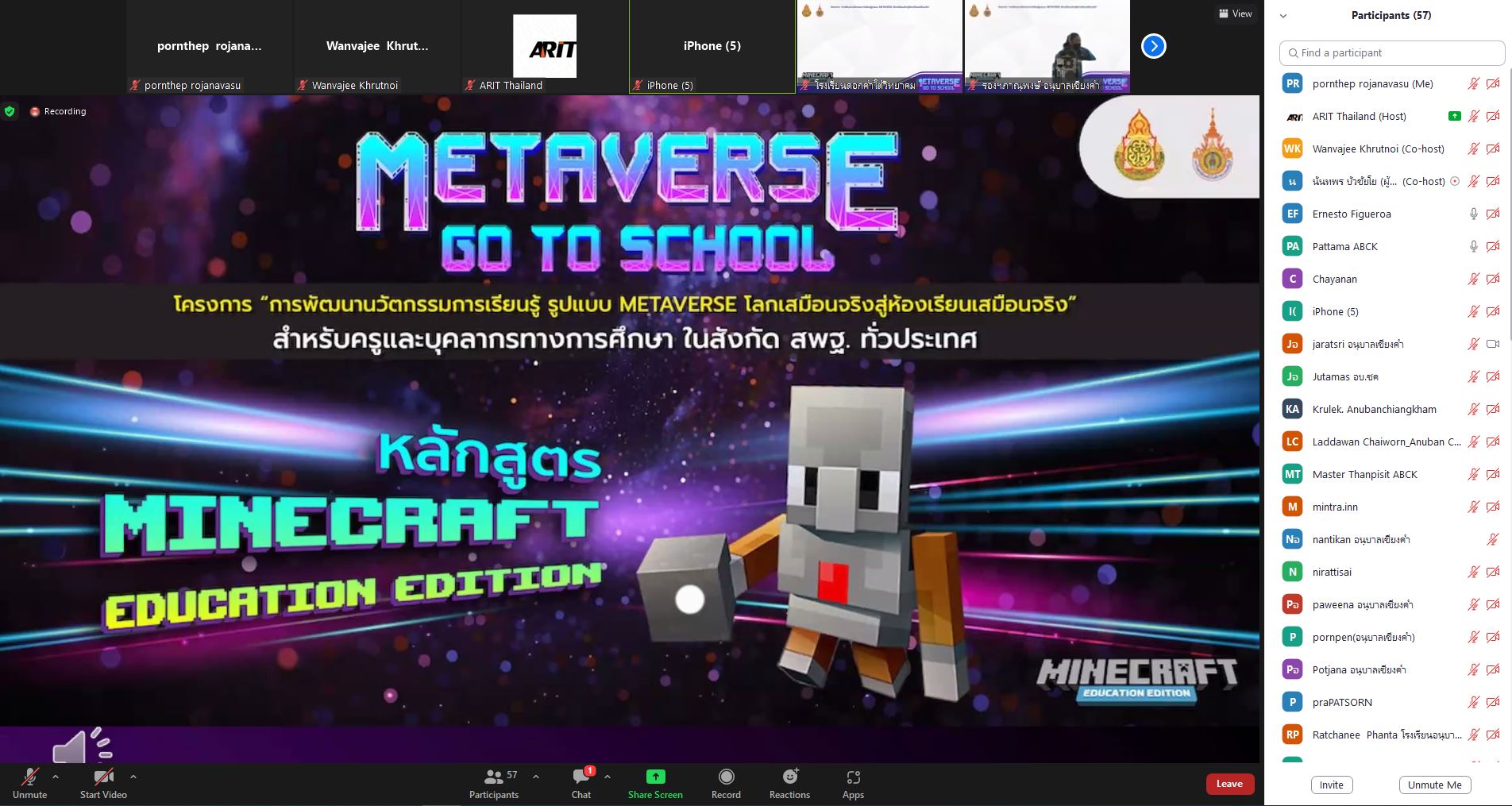The width and height of the screenshot is (1512, 806).
Task: Select participant row mintra.inn
Action: coord(1388,507)
